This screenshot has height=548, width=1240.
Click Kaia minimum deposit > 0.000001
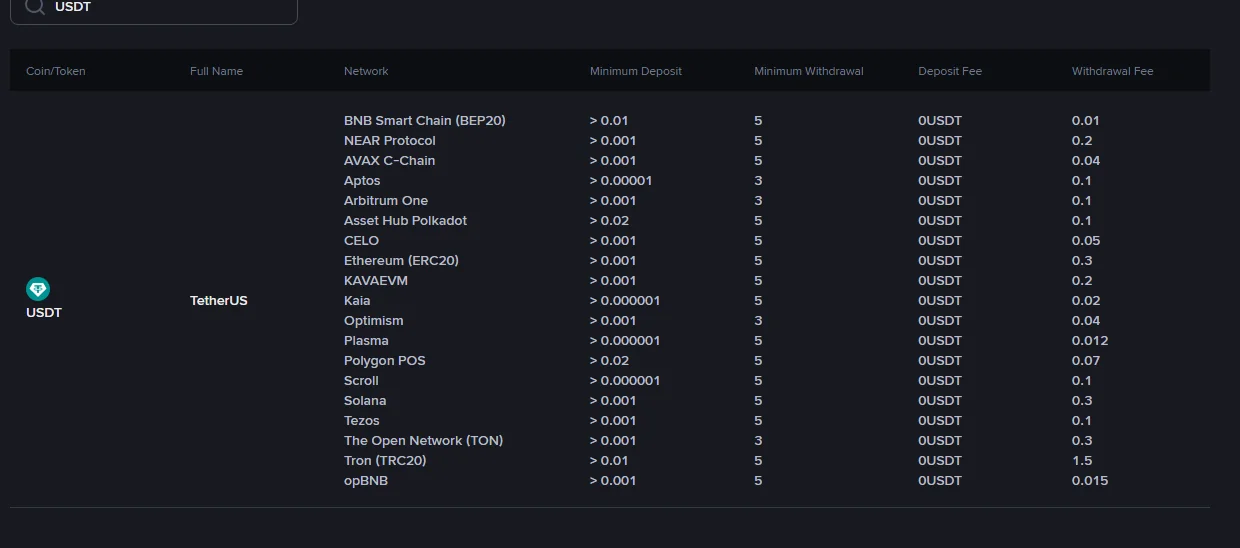pyautogui.click(x=625, y=300)
